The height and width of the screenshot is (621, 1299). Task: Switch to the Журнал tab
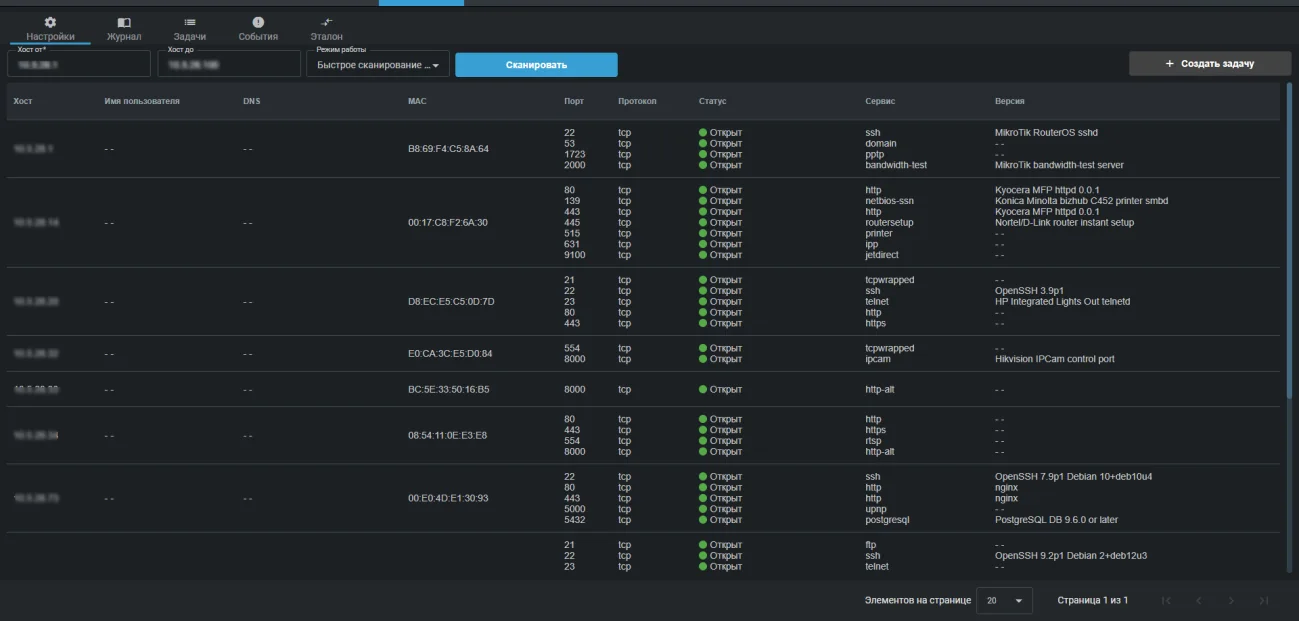124,29
